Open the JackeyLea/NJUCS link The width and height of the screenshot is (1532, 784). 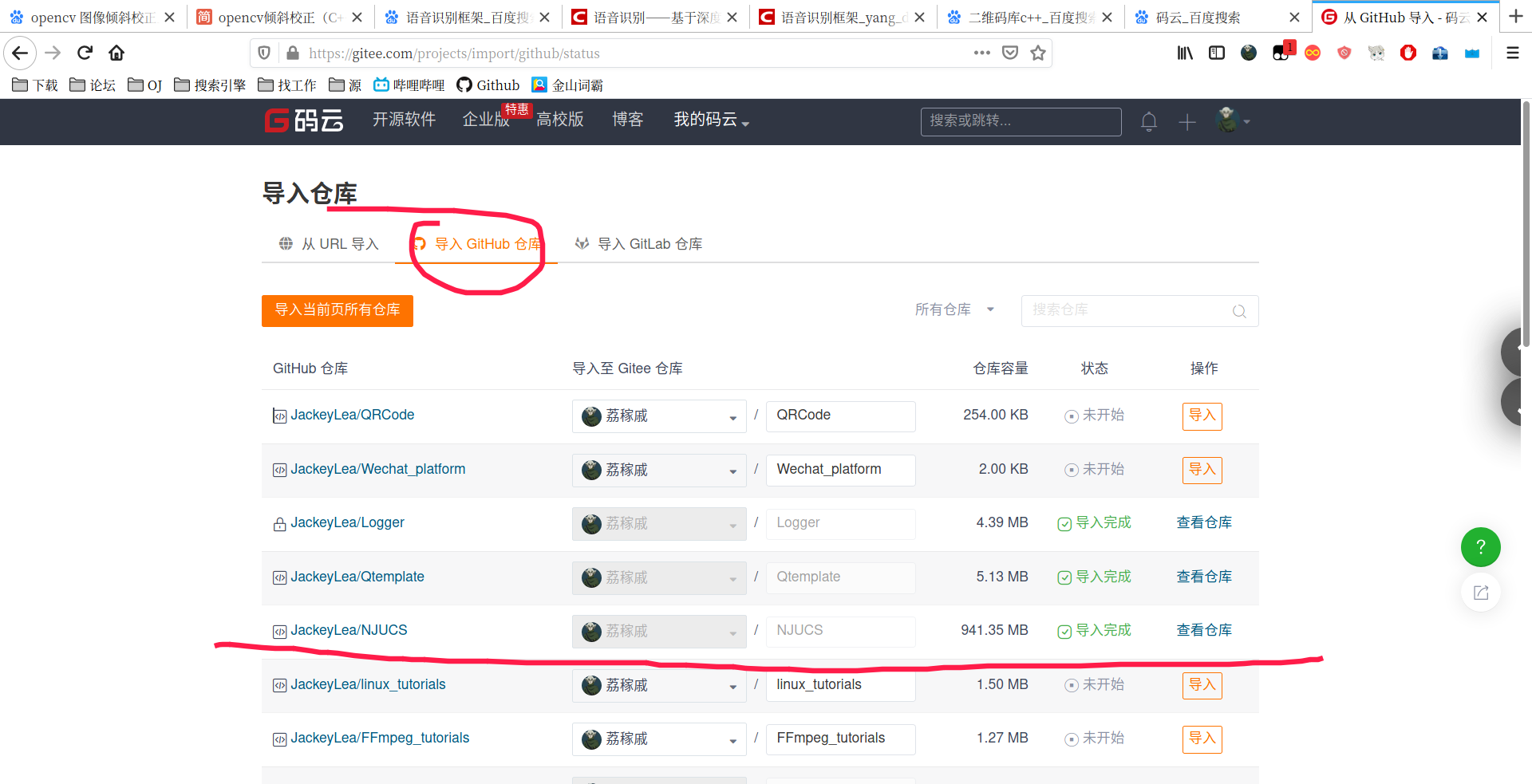coord(349,630)
